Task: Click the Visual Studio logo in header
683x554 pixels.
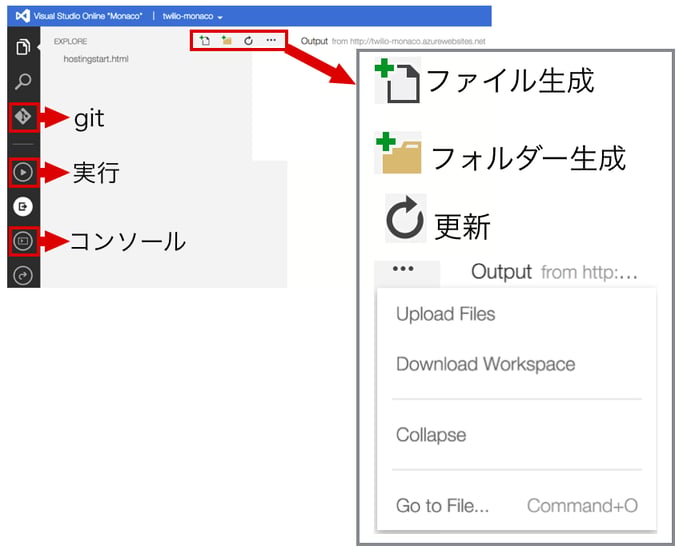Action: pos(23,16)
